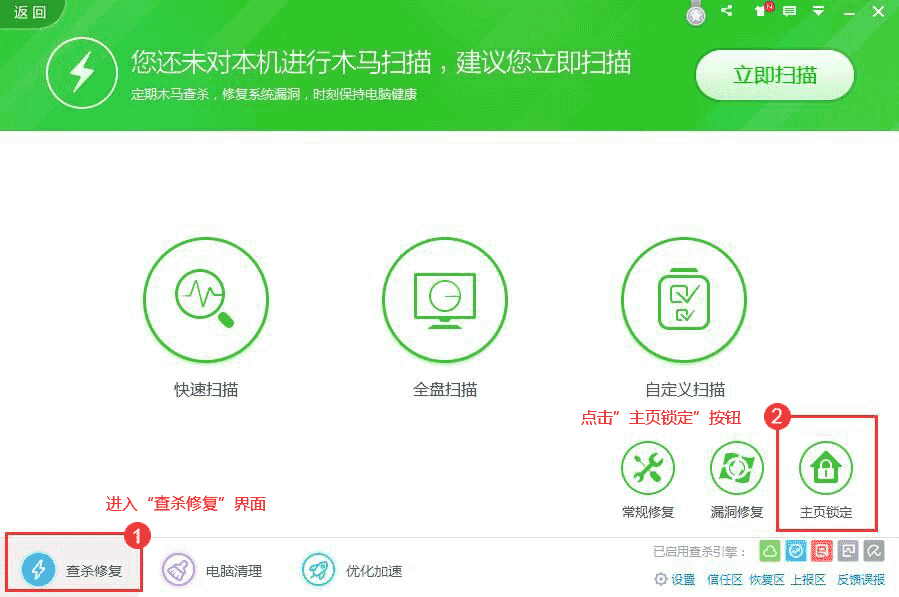Toggle the gray fourth scan engine
Screen dimensions: 899x597
(848, 551)
